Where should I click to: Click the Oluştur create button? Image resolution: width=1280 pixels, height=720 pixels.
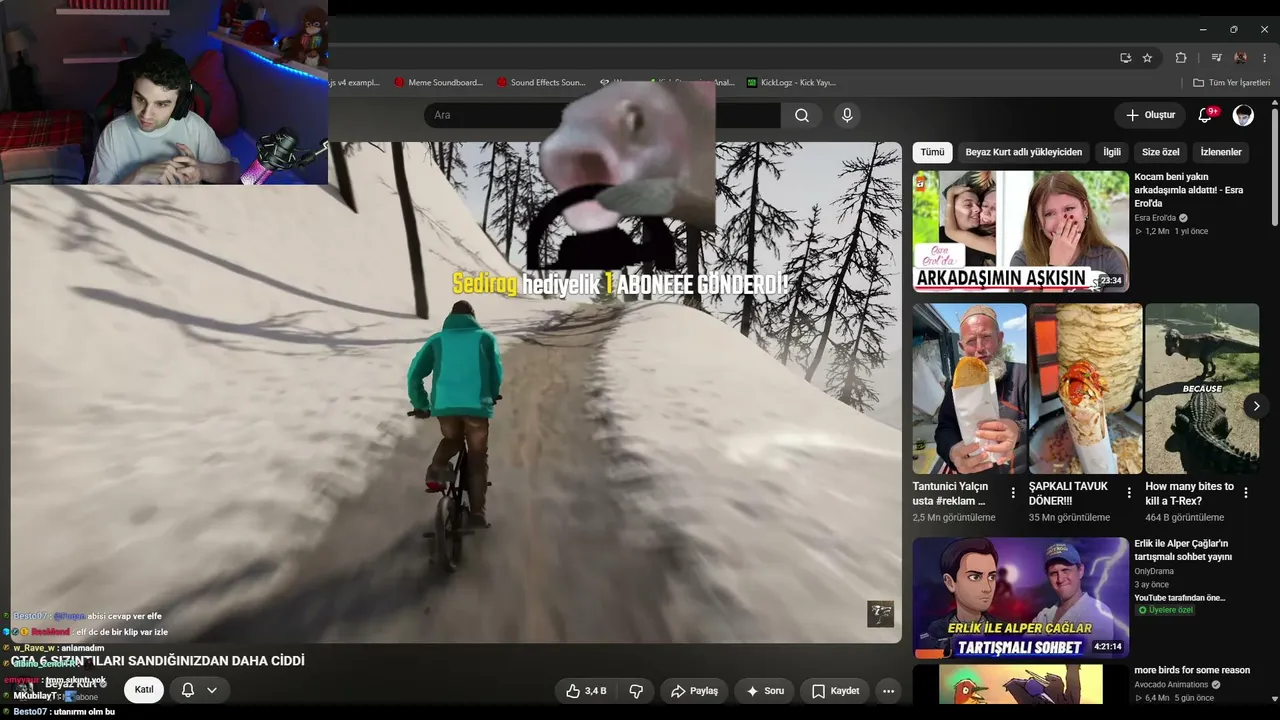[x=1150, y=115]
